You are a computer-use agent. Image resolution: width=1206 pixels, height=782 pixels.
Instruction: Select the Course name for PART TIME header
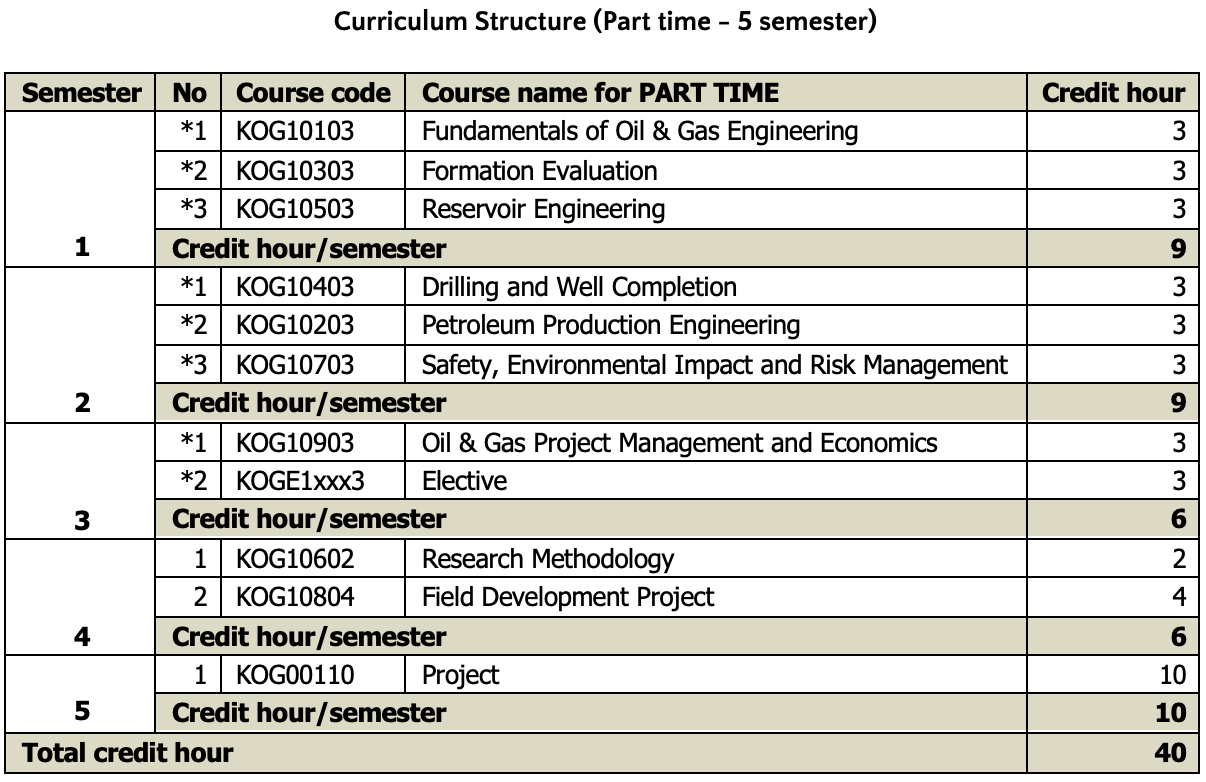tap(600, 94)
